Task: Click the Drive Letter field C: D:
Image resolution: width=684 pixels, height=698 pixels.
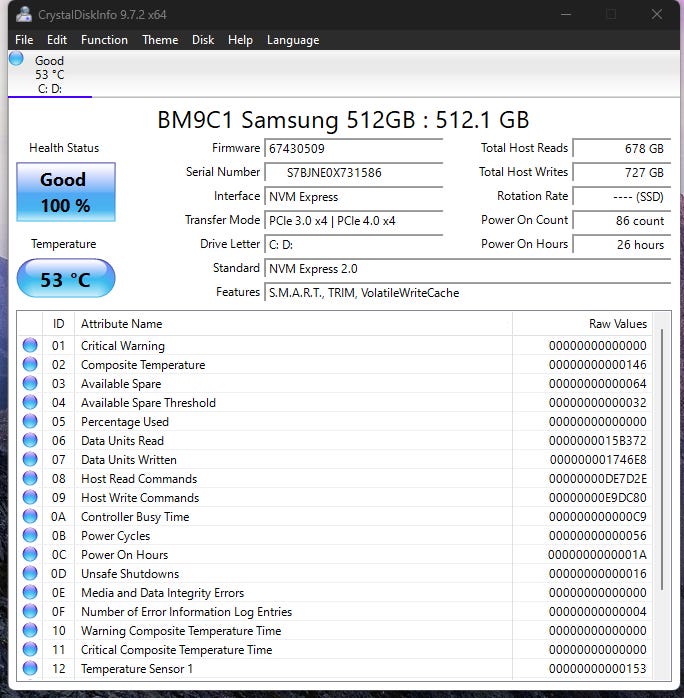Action: pos(353,244)
